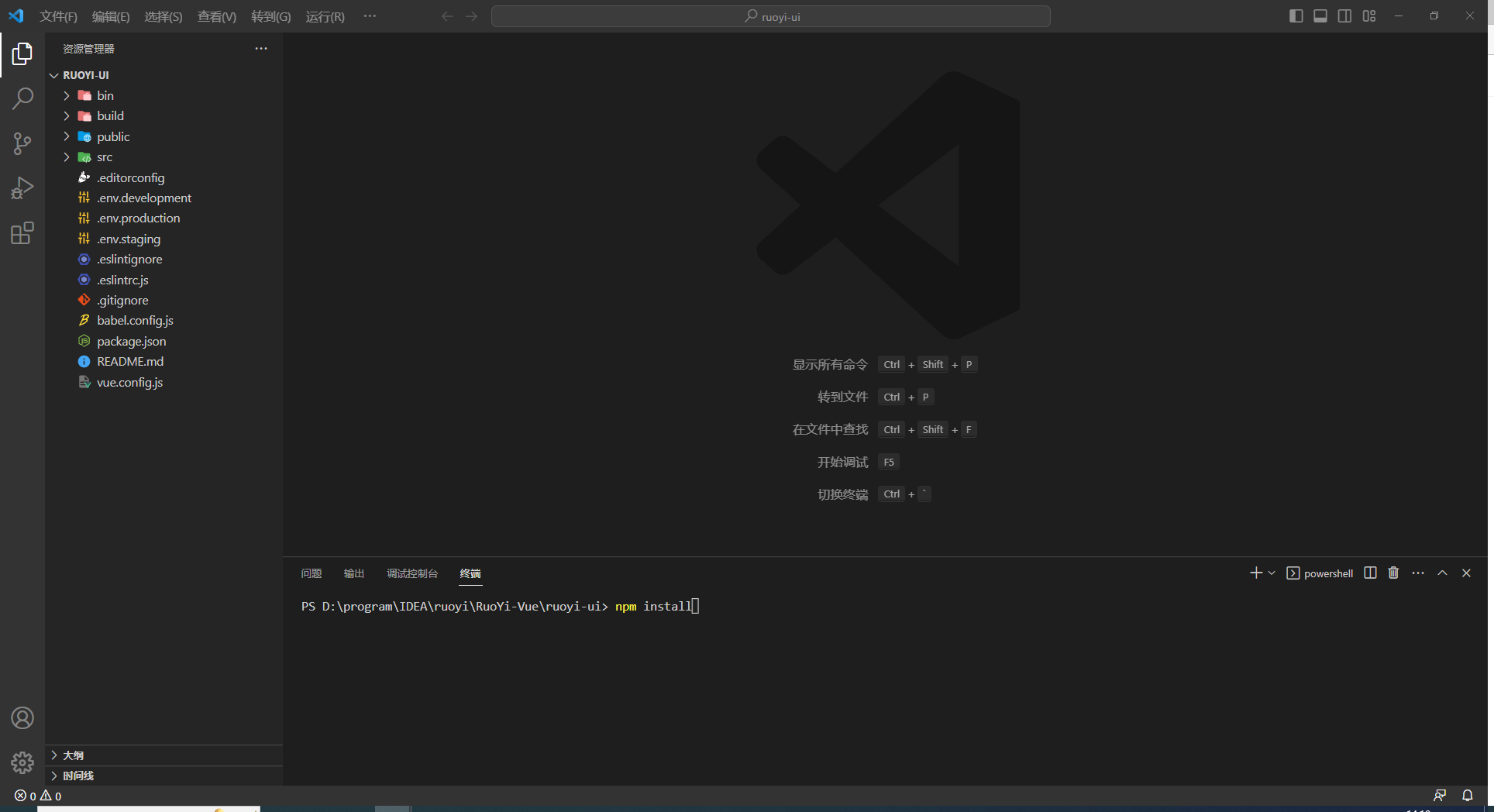Screen dimensions: 1494x812
Task: Open the package.json file
Action: coord(164,341)
